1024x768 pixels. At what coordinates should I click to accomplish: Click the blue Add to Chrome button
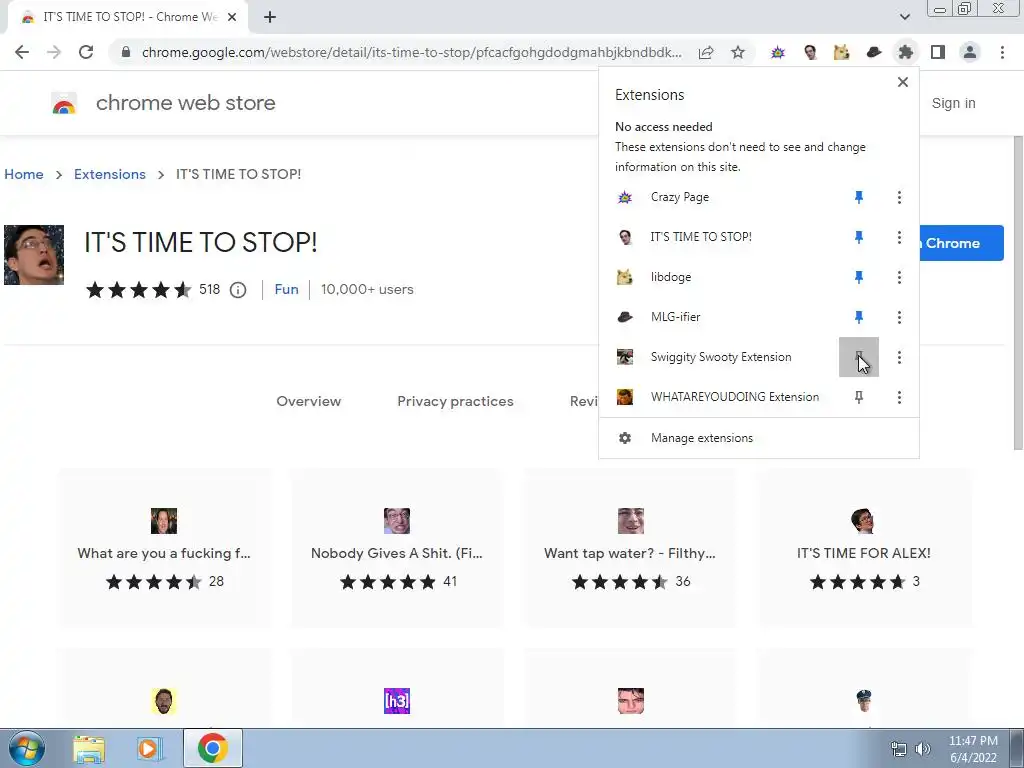pos(961,243)
